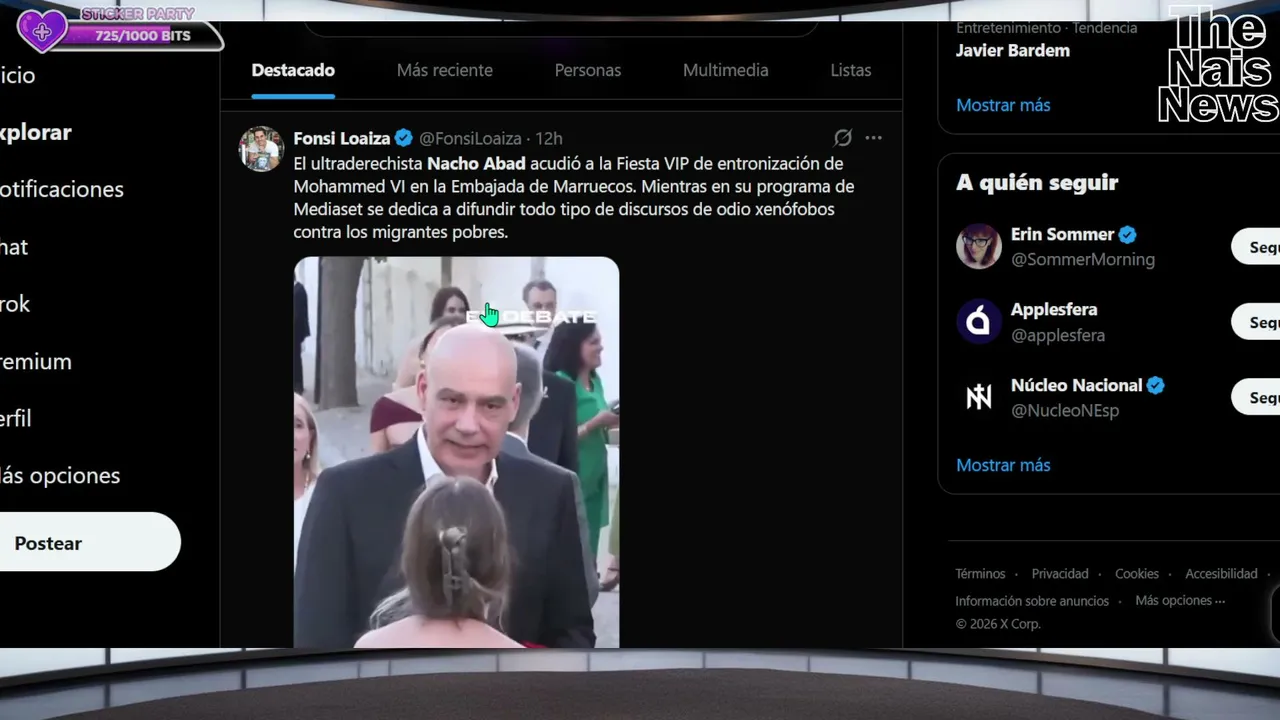Image resolution: width=1280 pixels, height=720 pixels.
Task: Click Mostrar más under A quién seguir
Action: coord(1003,465)
